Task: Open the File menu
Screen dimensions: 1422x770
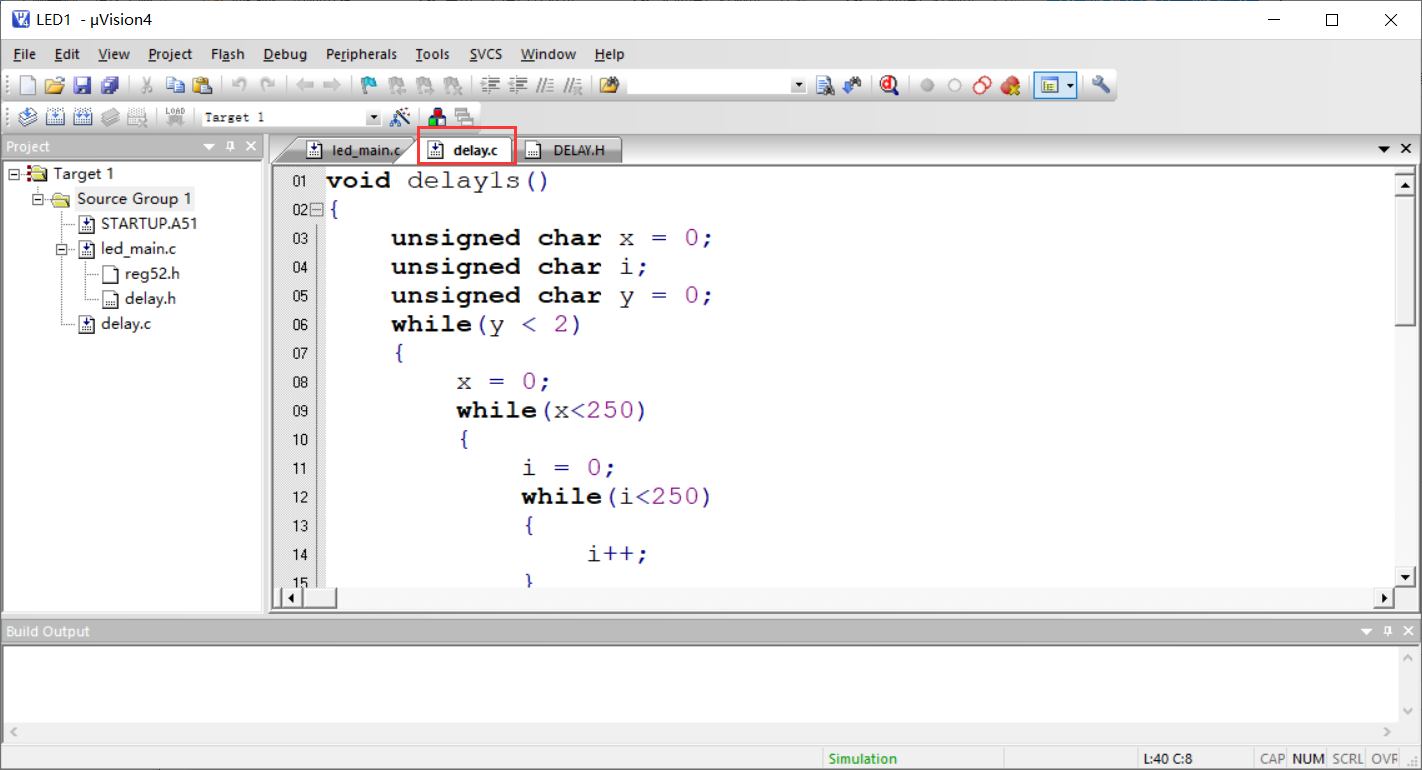Action: point(24,54)
